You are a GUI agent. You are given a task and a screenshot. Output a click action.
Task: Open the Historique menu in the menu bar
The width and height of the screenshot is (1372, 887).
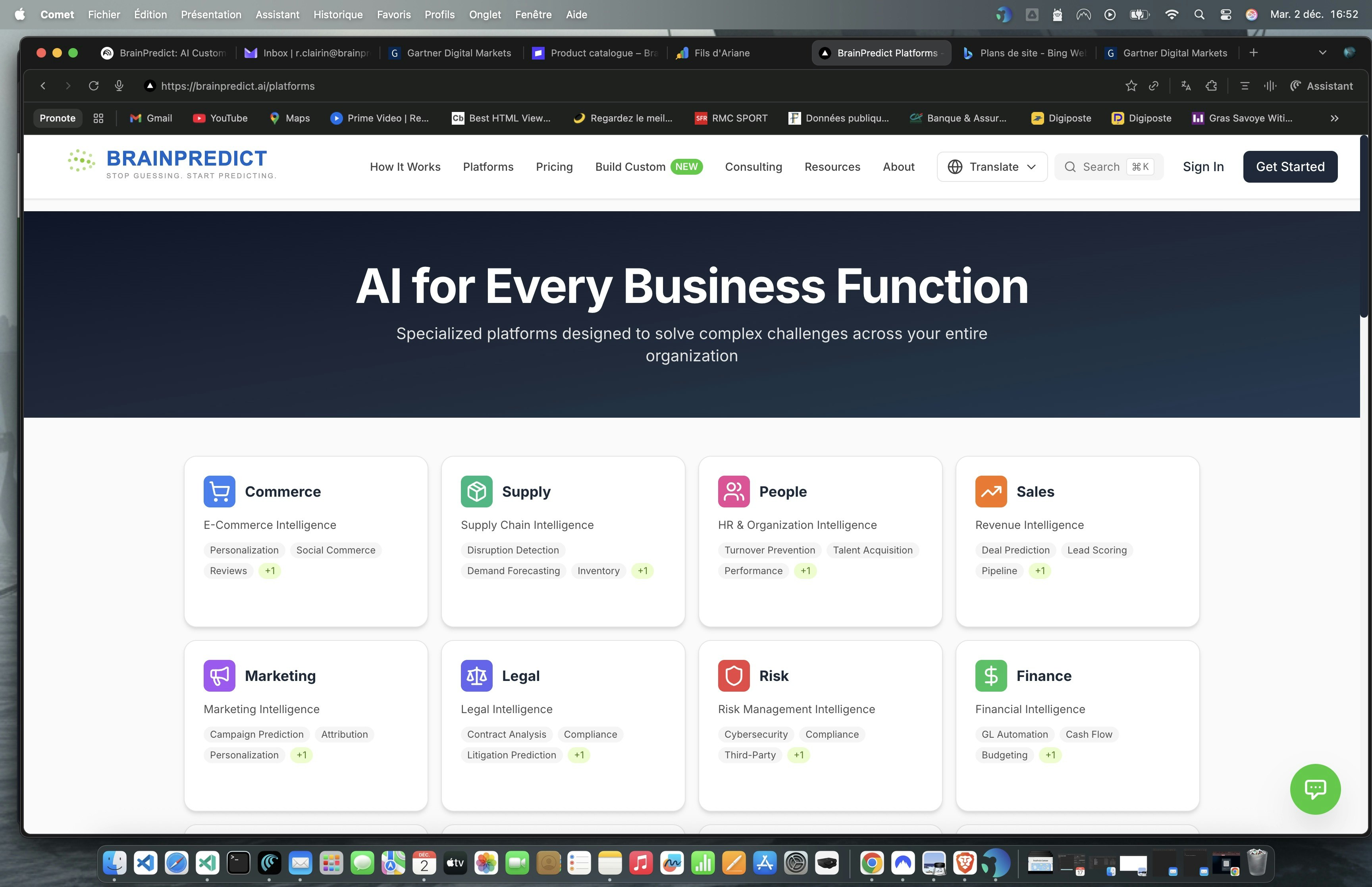click(338, 14)
